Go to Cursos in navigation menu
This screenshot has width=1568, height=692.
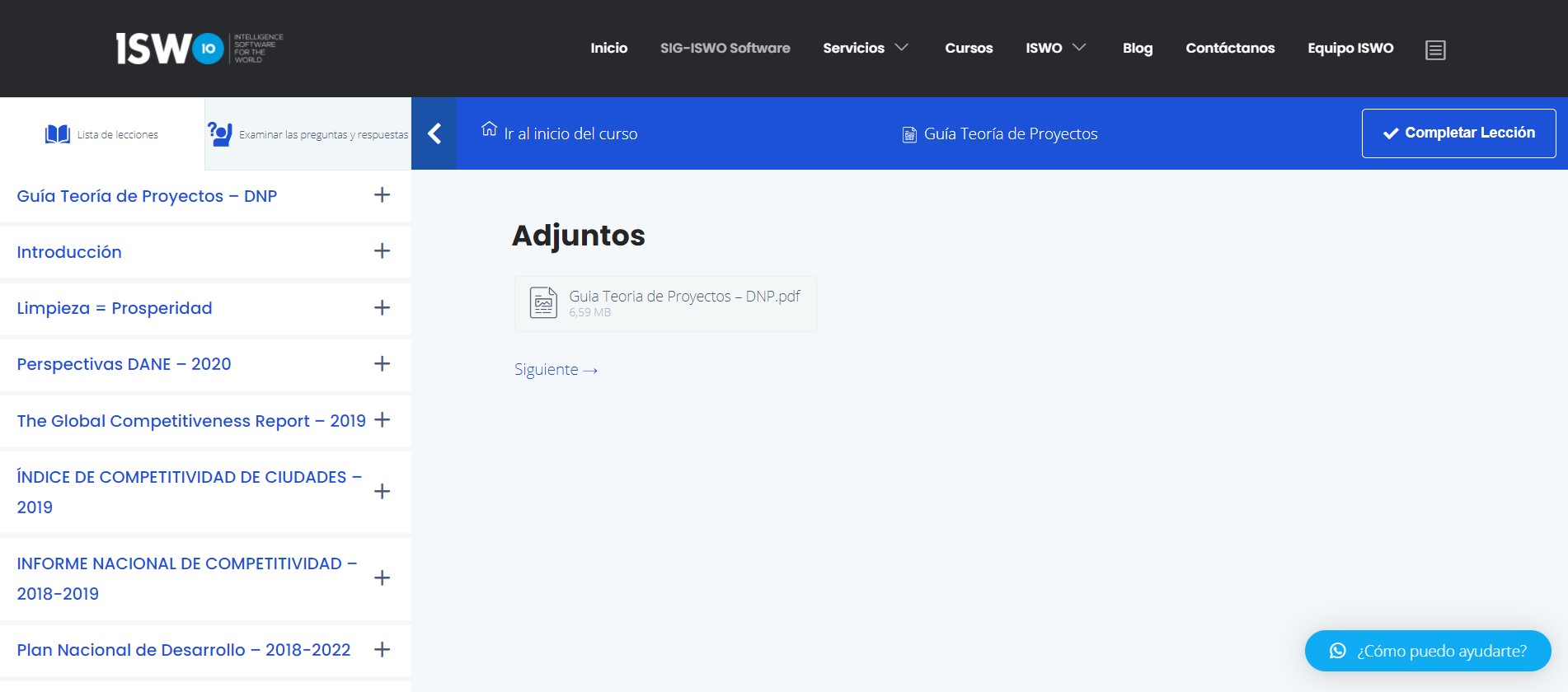(x=969, y=48)
